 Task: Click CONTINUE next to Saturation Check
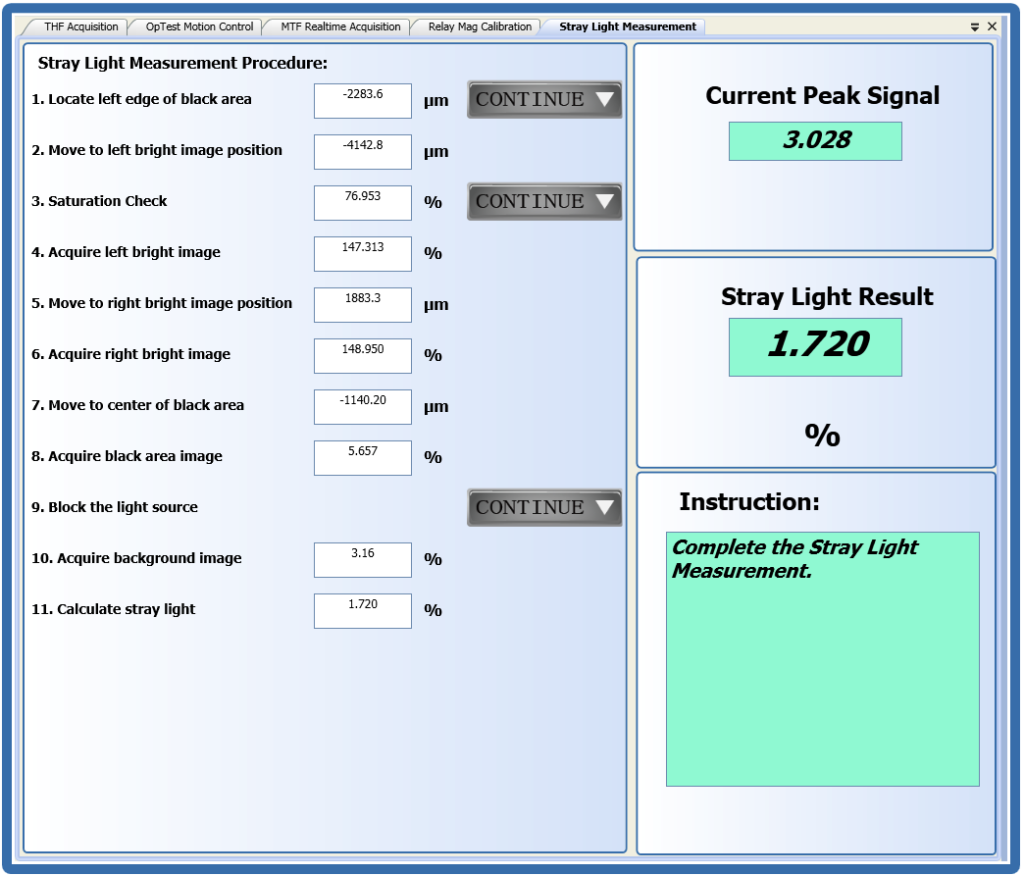click(x=543, y=201)
